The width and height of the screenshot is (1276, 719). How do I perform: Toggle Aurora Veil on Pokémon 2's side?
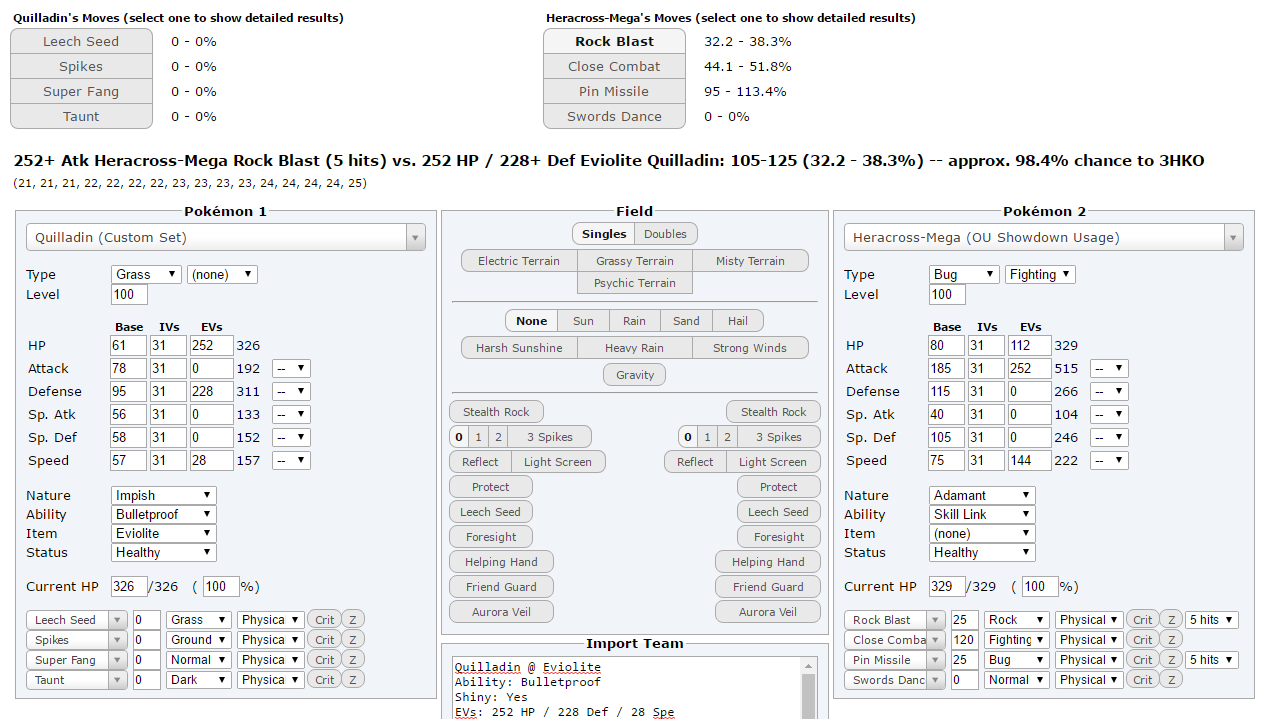(768, 612)
